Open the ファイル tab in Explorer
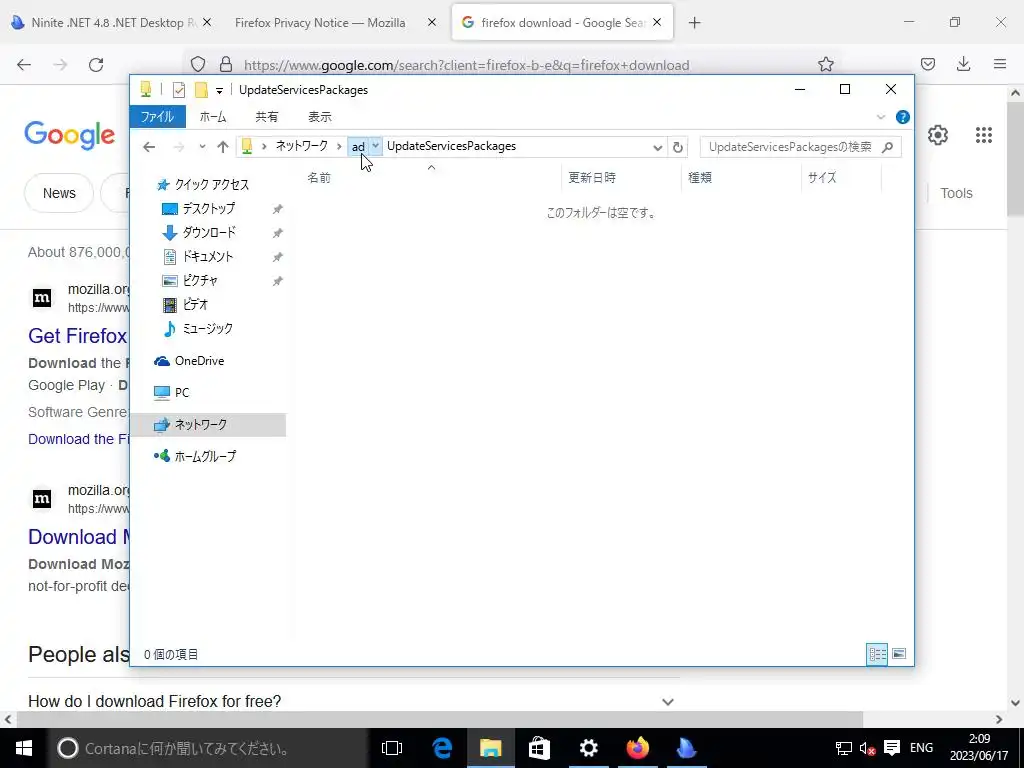This screenshot has height=768, width=1024. tap(157, 117)
